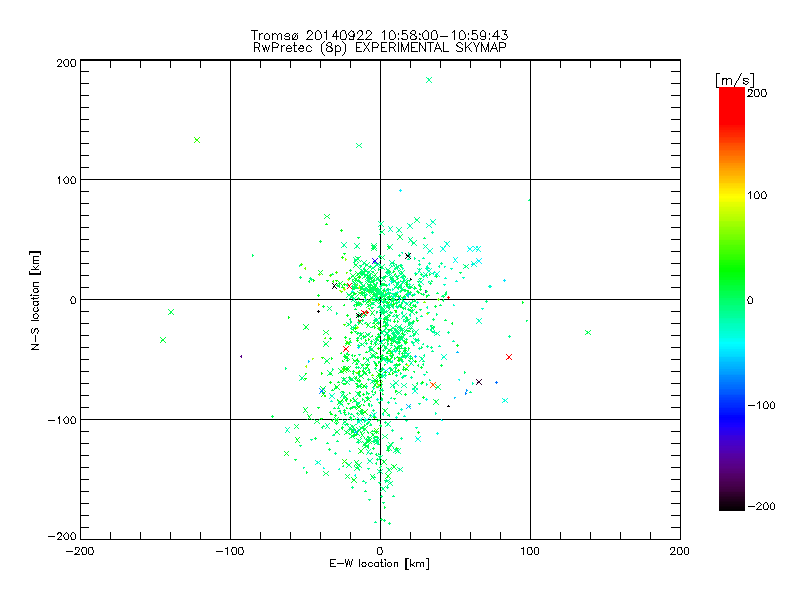Screen dimensions: 800x600
Task: Click the x-axis tick label '-100'
Action: 230,551
